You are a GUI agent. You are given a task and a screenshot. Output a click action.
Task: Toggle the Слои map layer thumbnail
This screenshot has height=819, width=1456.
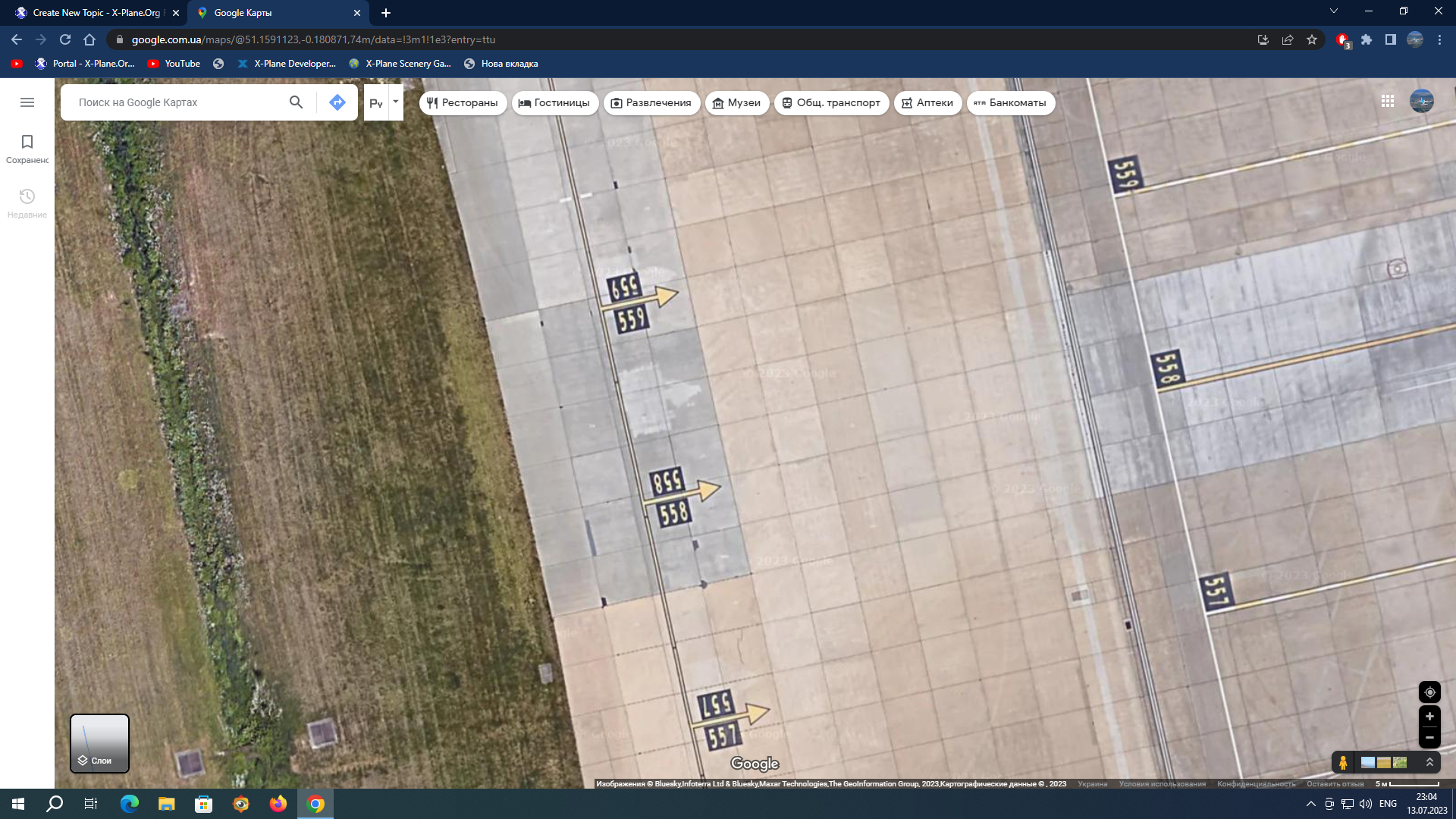(x=99, y=743)
